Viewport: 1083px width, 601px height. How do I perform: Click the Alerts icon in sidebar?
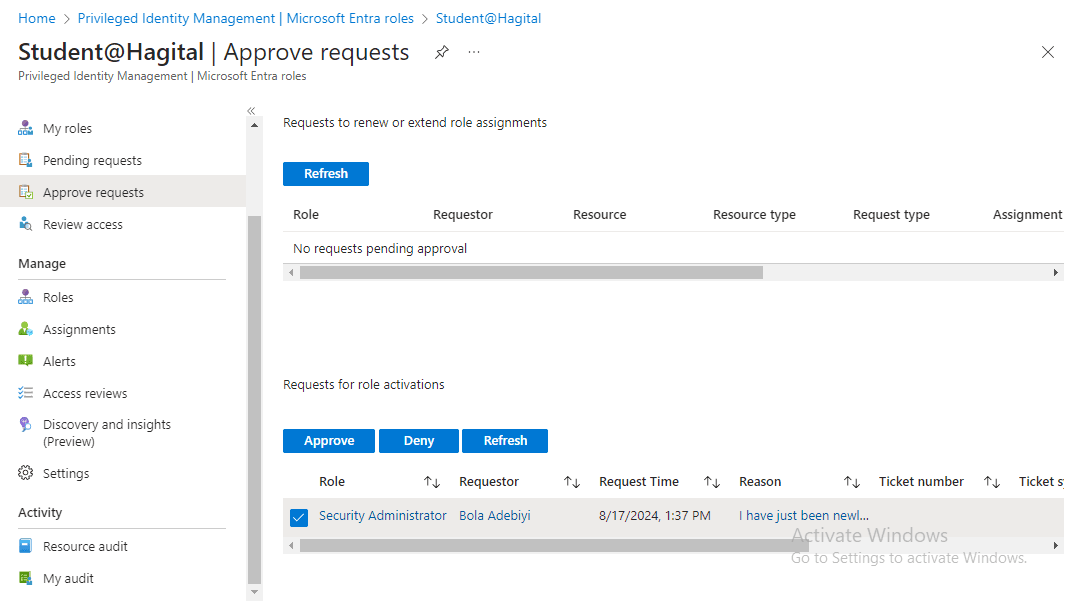click(x=26, y=361)
